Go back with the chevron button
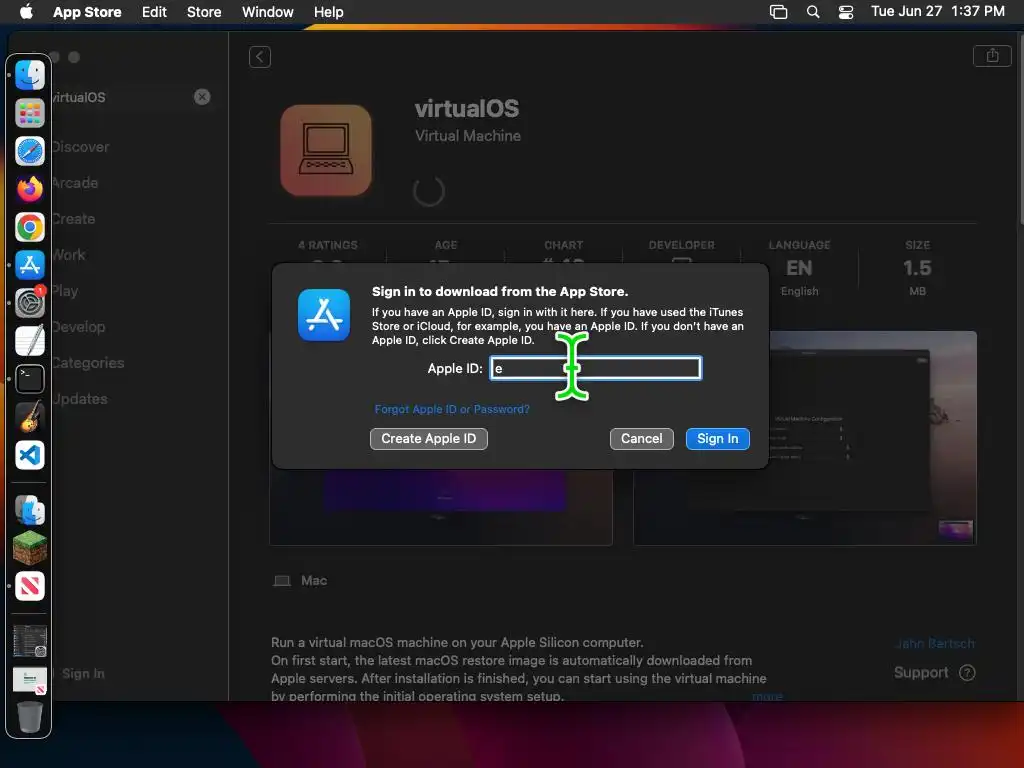This screenshot has height=768, width=1024. click(260, 57)
